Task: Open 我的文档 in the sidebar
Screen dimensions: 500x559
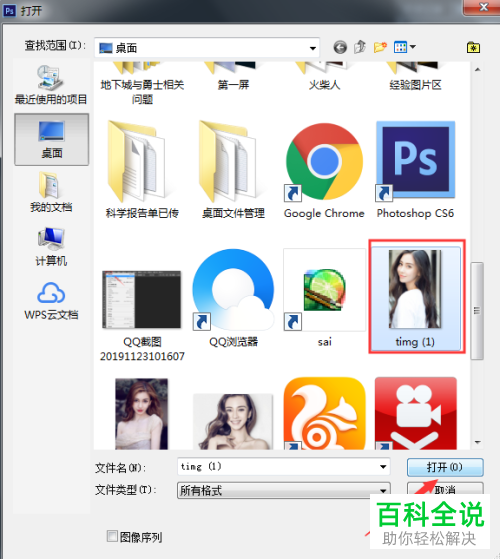Action: point(51,192)
